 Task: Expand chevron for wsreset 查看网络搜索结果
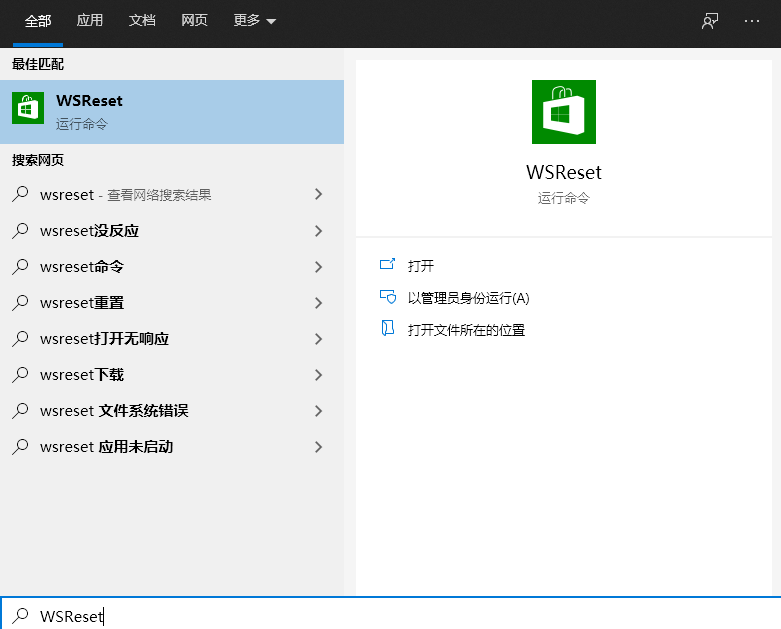tap(319, 194)
